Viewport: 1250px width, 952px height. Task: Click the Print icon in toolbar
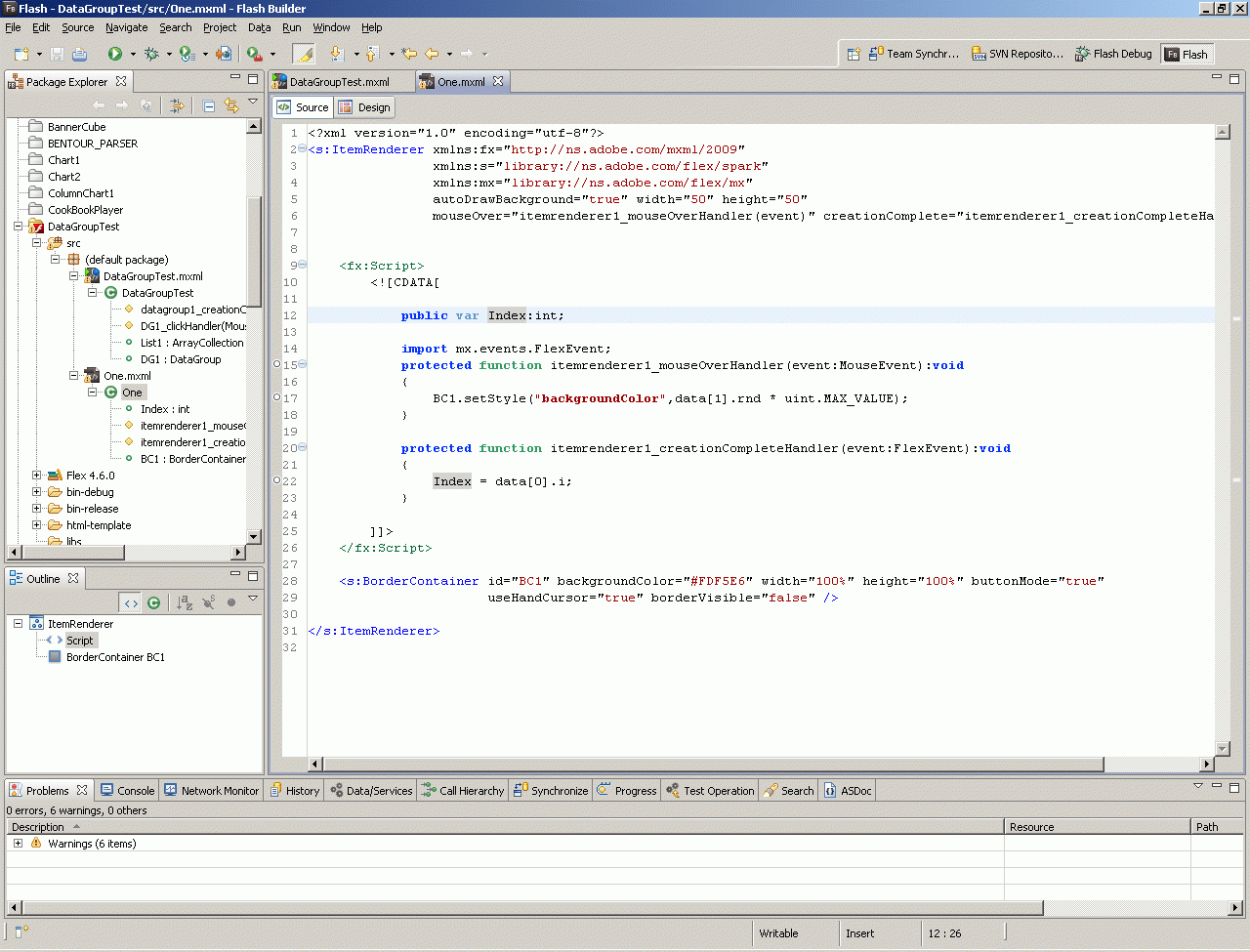[x=79, y=54]
